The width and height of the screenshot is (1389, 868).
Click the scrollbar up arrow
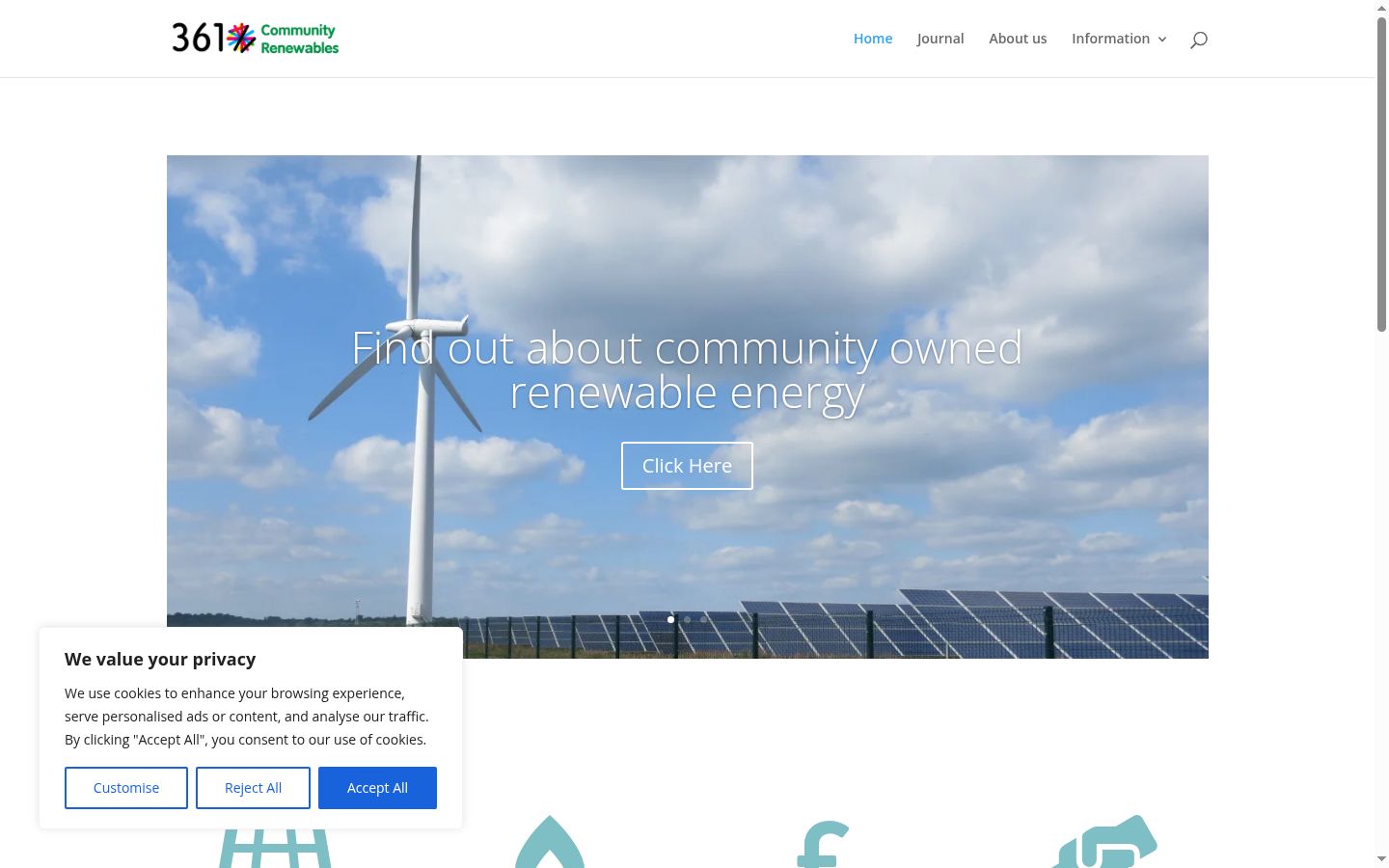pos(1381,8)
